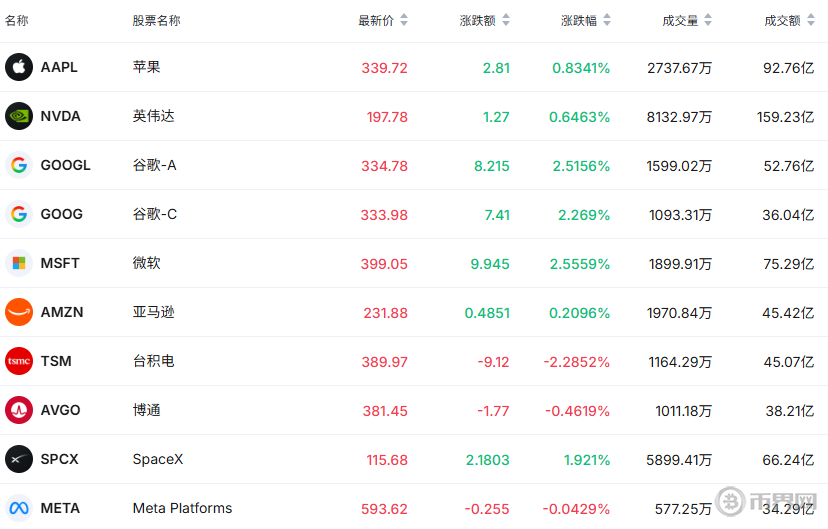Select the stock name 谷歌-A
828x529 pixels.
(155, 165)
